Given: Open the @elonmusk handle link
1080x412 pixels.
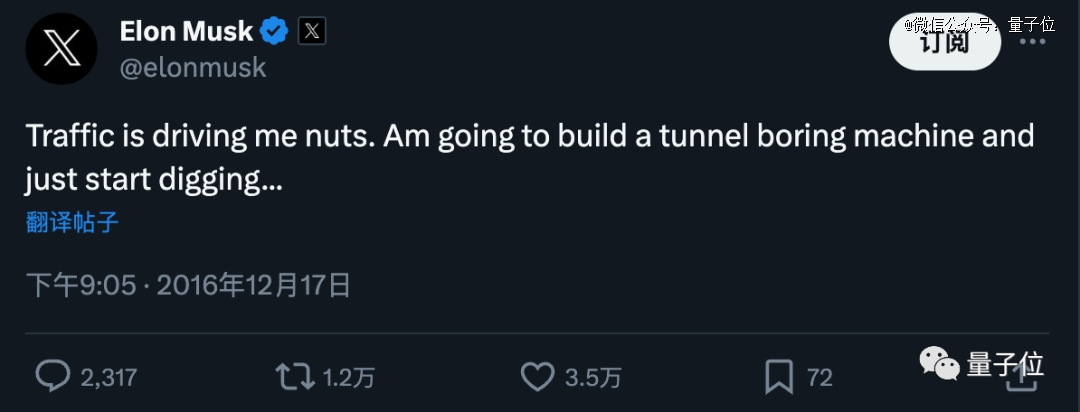Looking at the screenshot, I should [x=193, y=68].
